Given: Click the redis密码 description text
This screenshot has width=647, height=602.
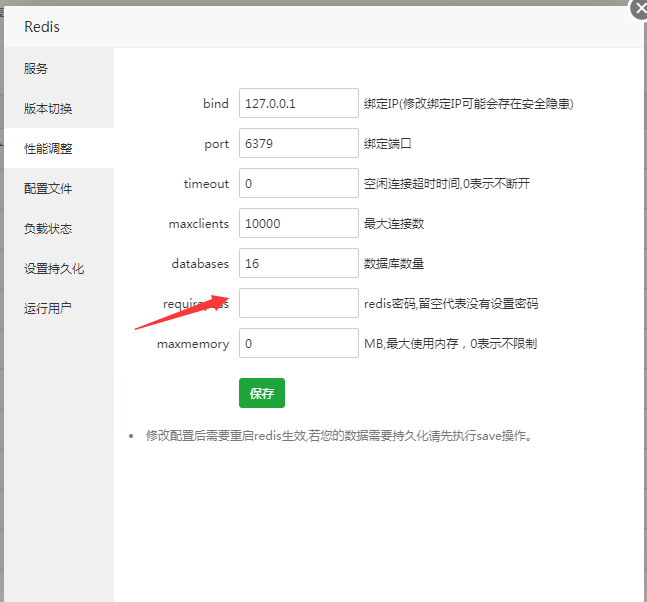Looking at the screenshot, I should tap(451, 304).
